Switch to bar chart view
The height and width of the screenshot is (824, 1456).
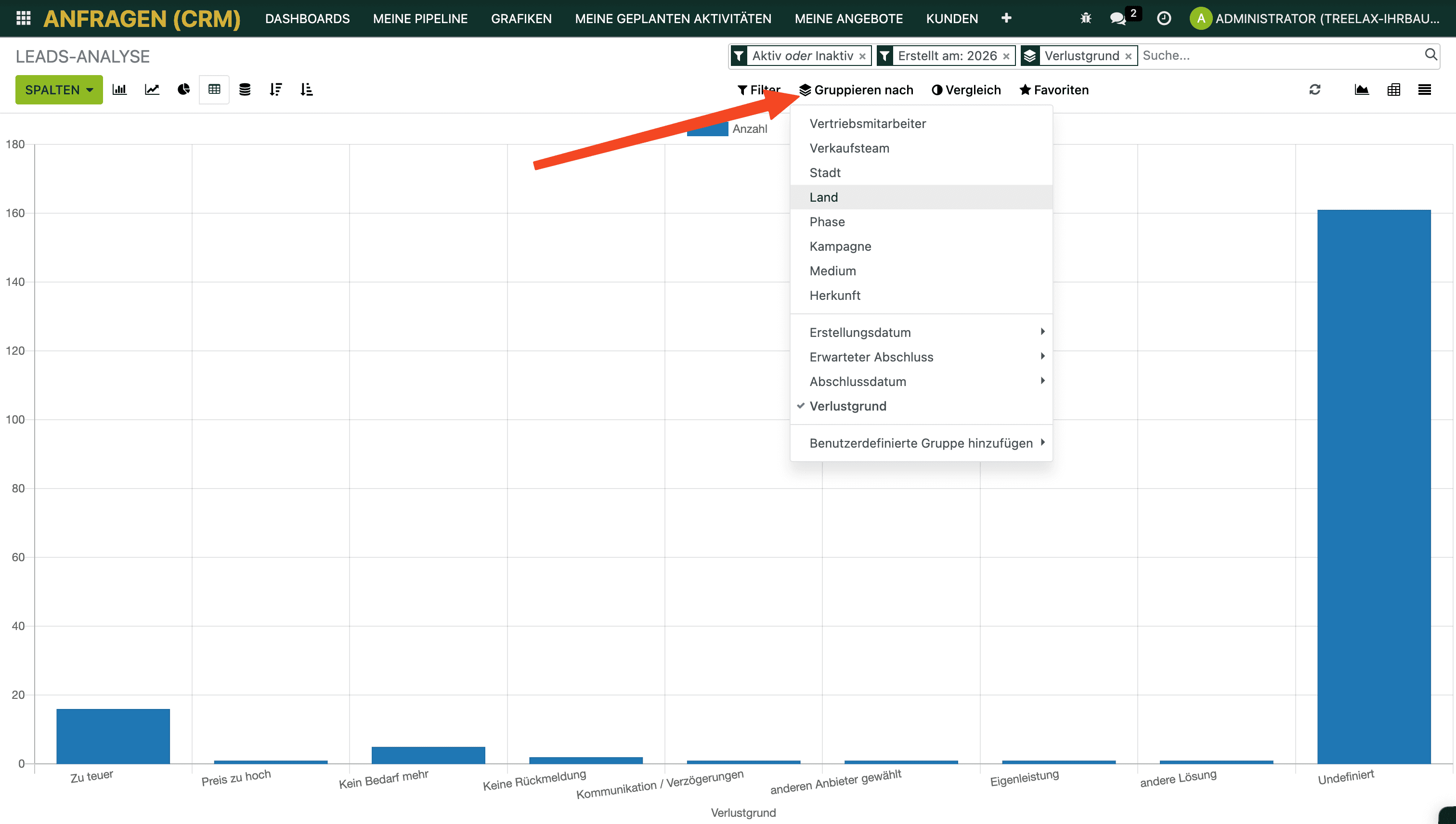pos(119,90)
